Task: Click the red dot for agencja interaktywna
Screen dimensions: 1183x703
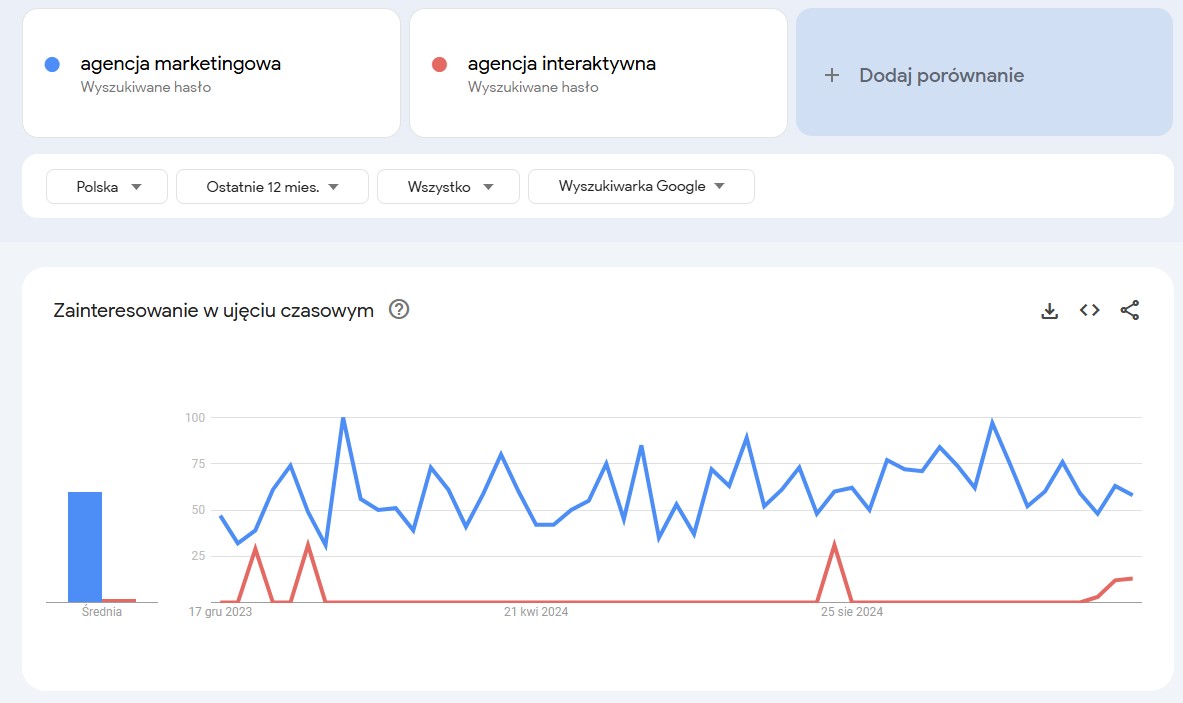Action: [x=439, y=65]
